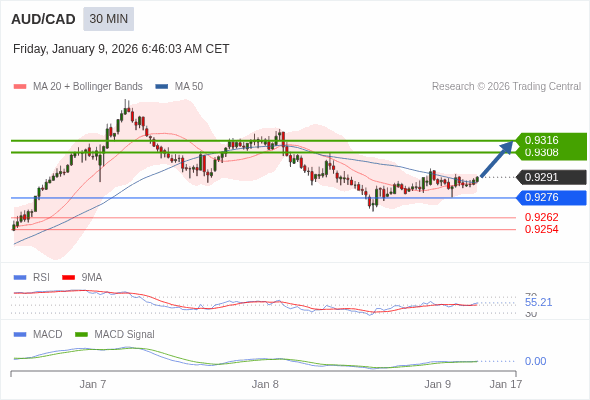Viewport: 590px width, 400px height.
Task: Click the MA 20 + Bollinger Bands legend label
Action: click(x=88, y=87)
